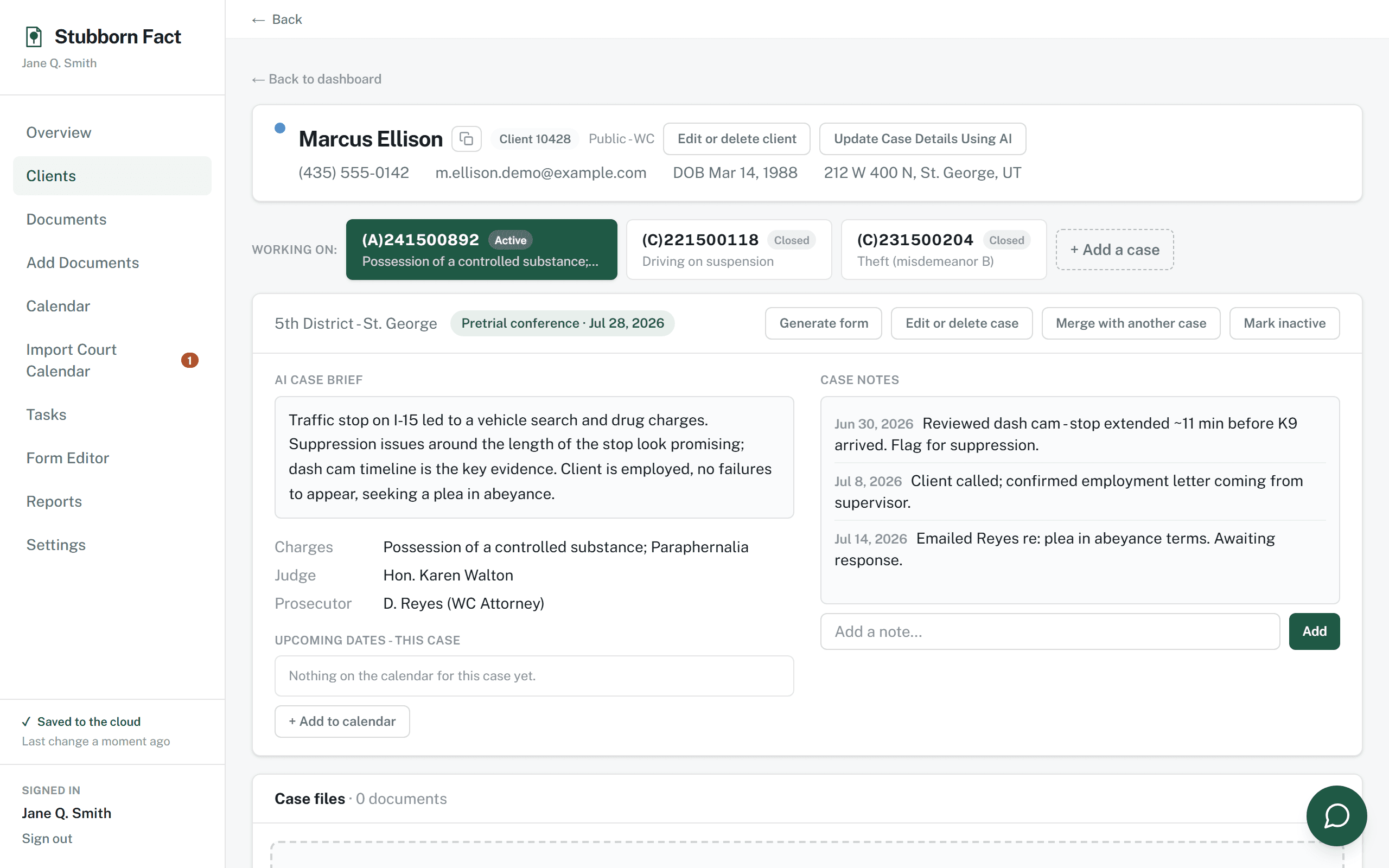Select active case (A)241500892 tab

click(x=482, y=250)
